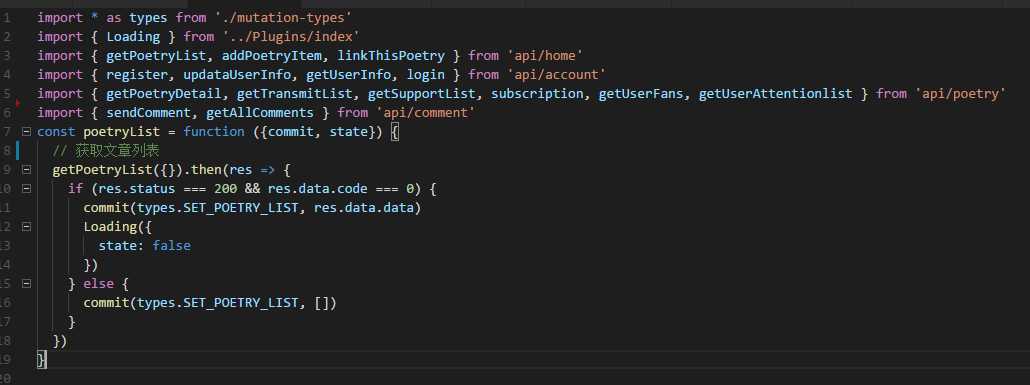Image resolution: width=1030 pixels, height=385 pixels.
Task: Collapse the poetryList function fold on line 7
Action: pos(26,131)
